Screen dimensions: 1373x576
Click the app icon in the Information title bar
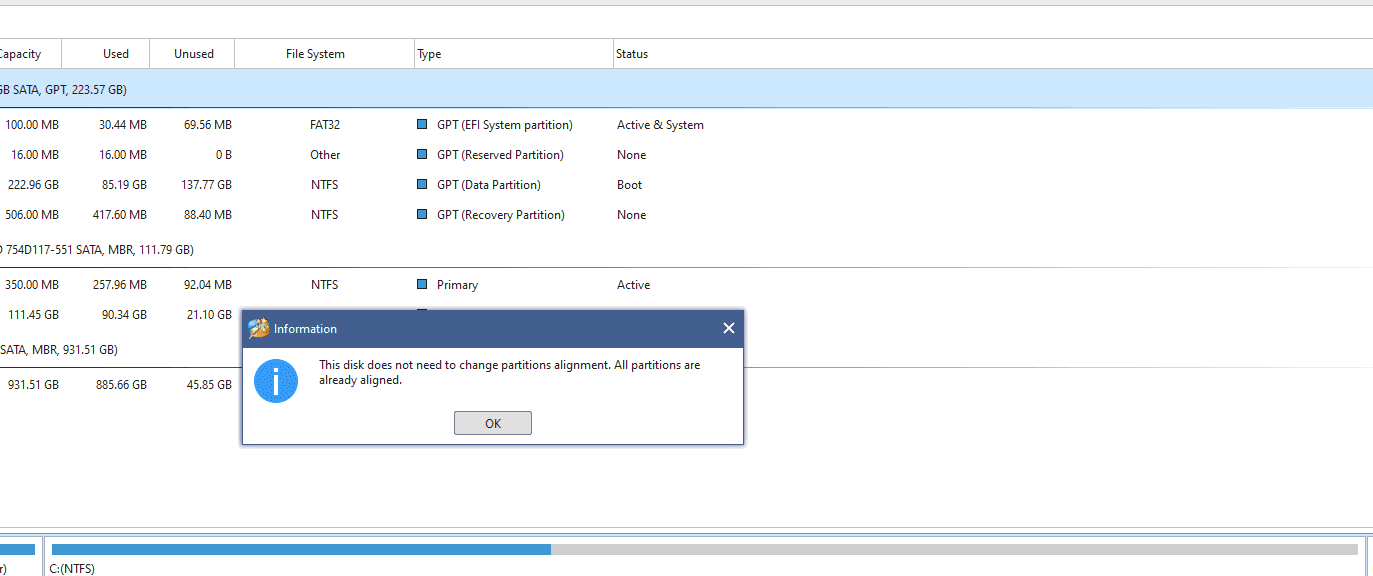[259, 328]
